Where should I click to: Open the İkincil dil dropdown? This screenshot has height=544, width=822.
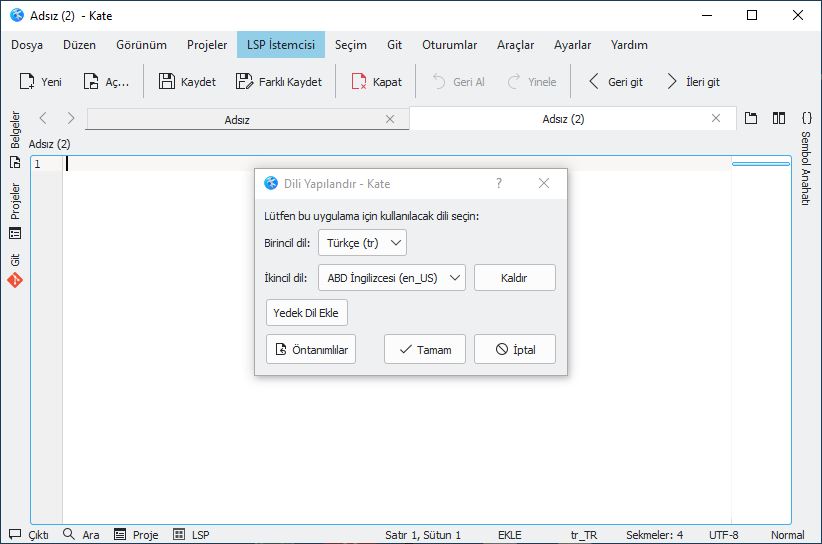coord(392,278)
